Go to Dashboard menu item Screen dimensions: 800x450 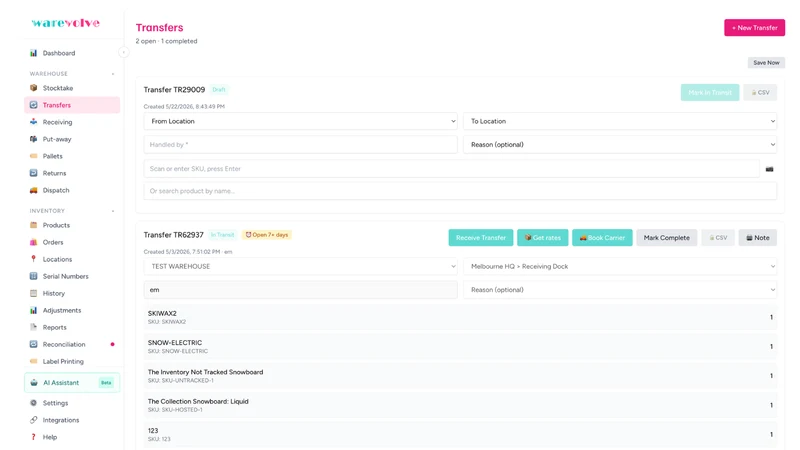coord(72,53)
